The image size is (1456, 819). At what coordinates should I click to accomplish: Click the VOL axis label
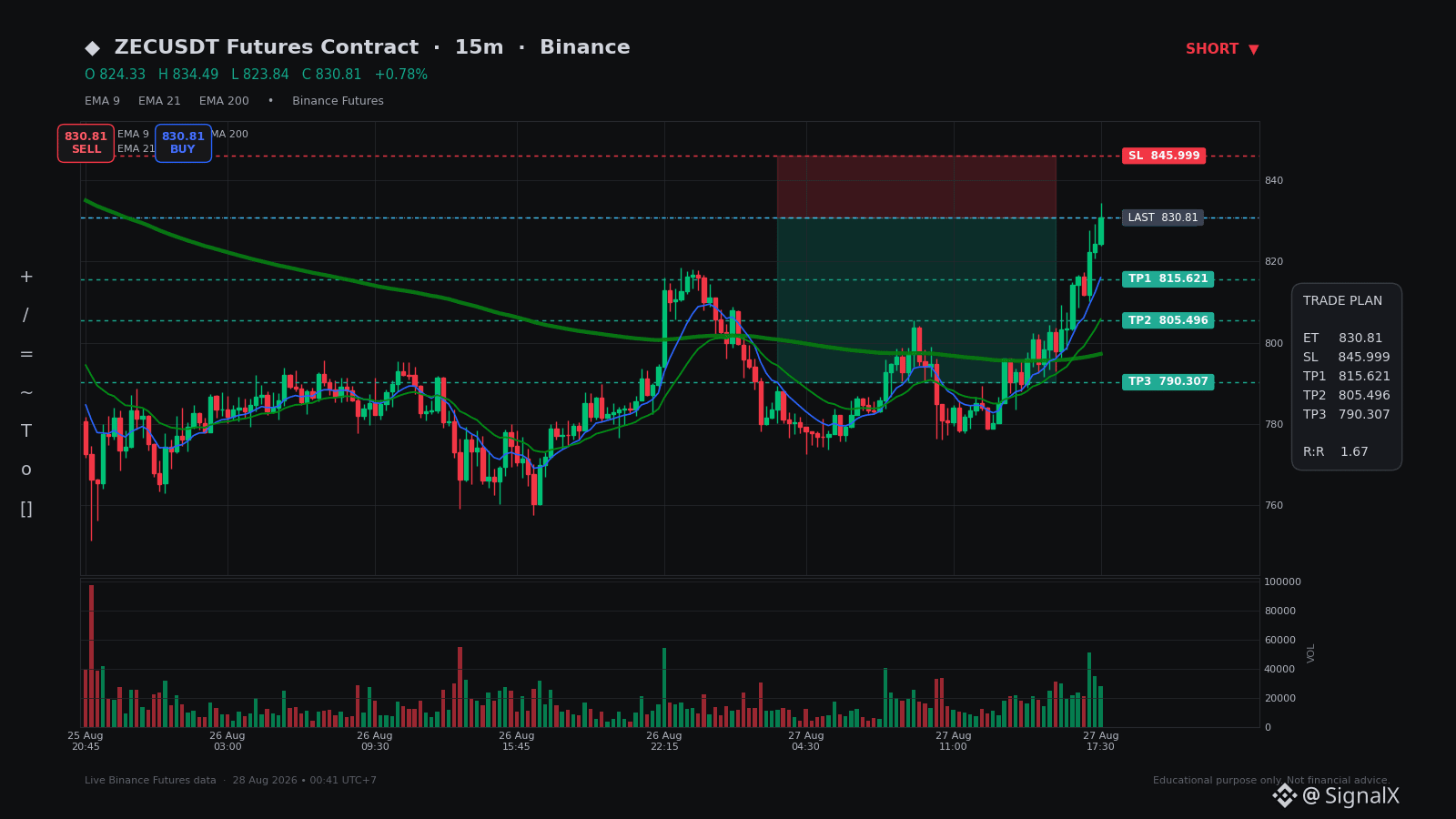1311,653
